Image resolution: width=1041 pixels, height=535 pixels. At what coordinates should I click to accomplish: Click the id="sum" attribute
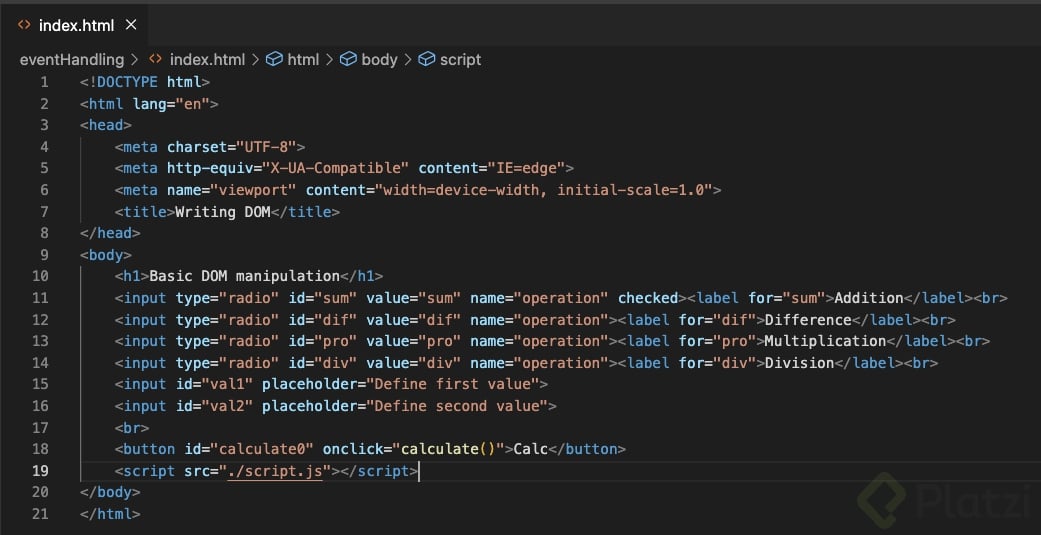(x=323, y=298)
